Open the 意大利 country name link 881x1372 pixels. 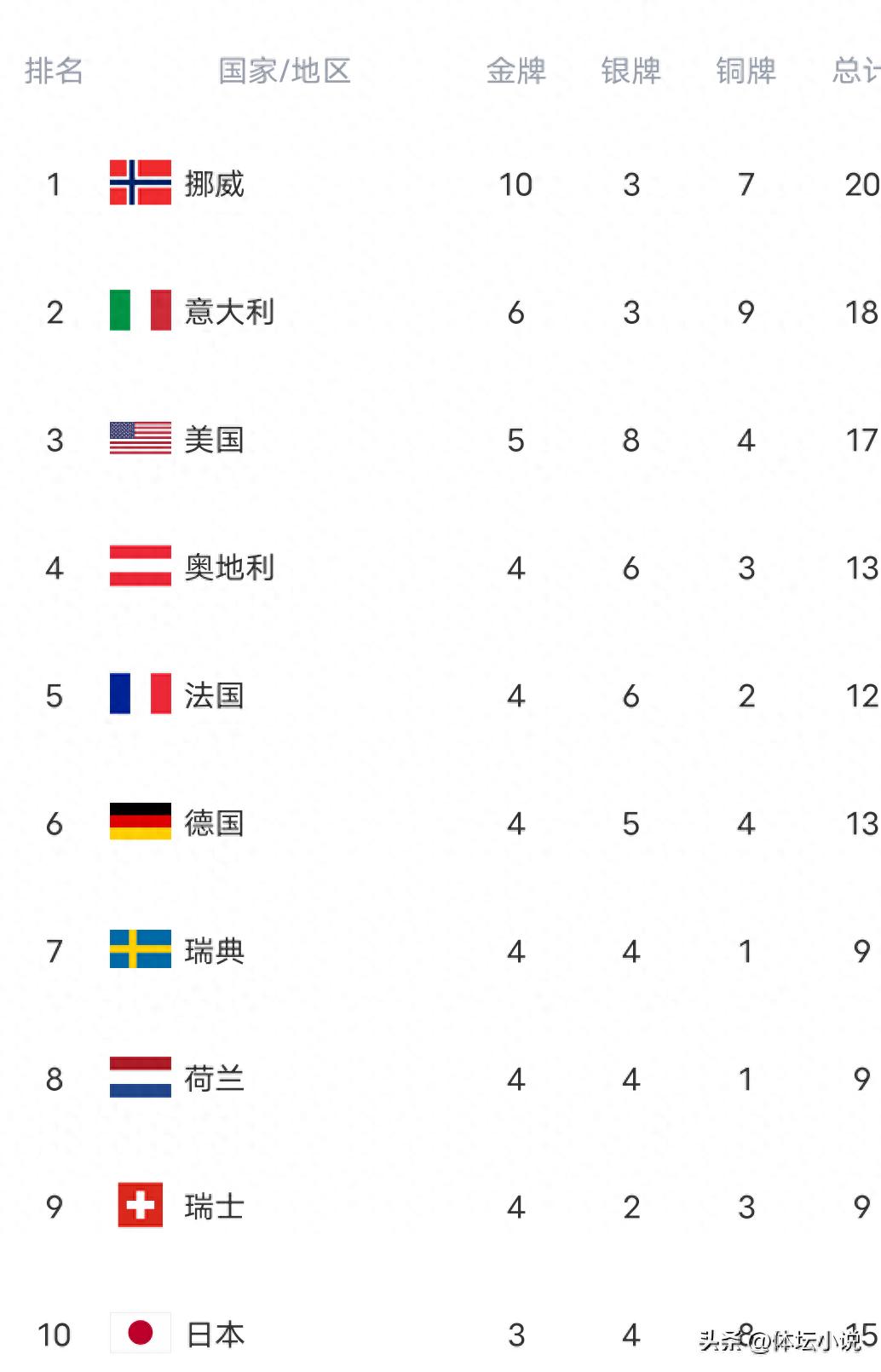pyautogui.click(x=229, y=312)
